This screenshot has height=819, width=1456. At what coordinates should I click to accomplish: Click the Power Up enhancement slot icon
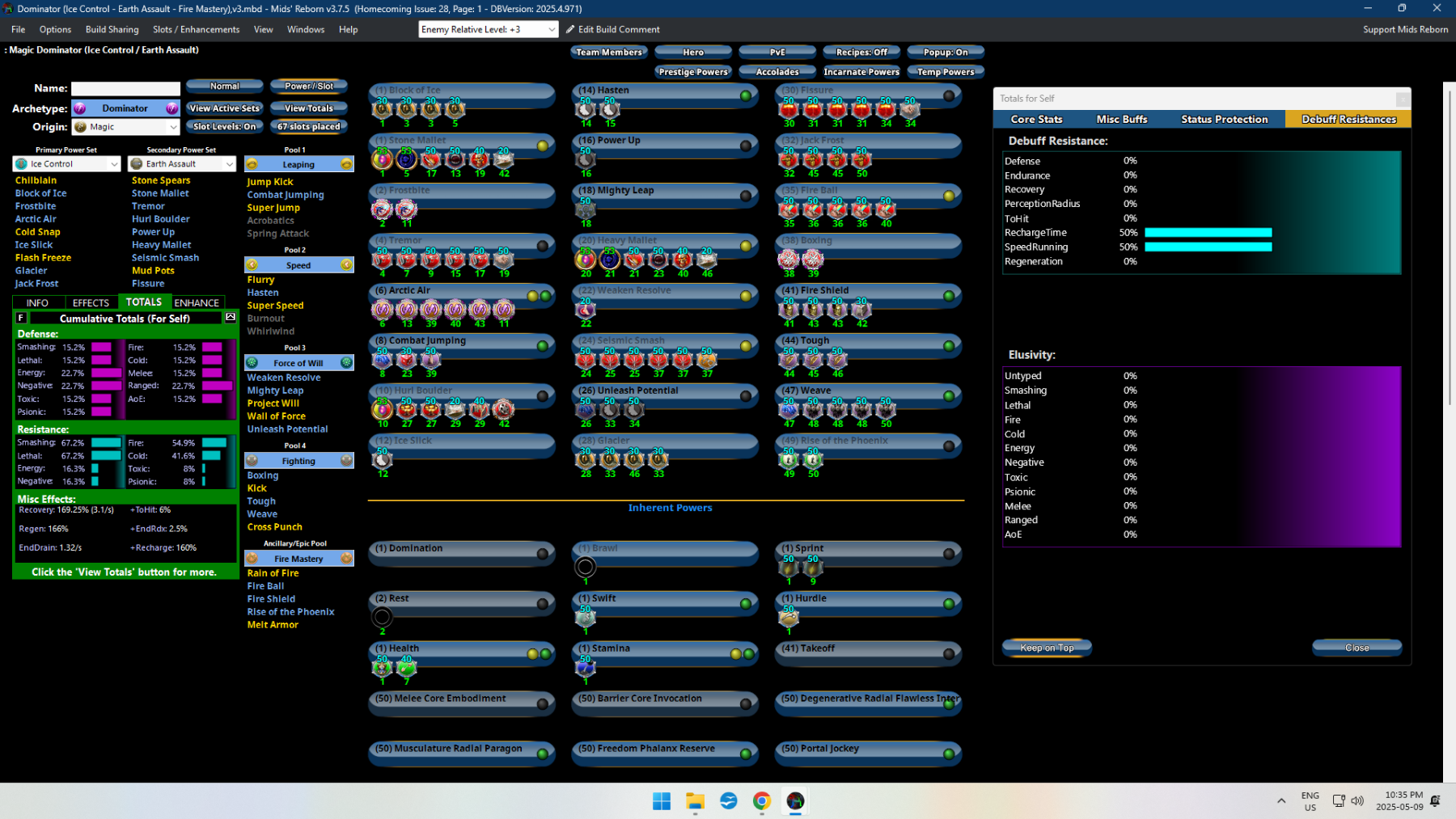[x=586, y=160]
